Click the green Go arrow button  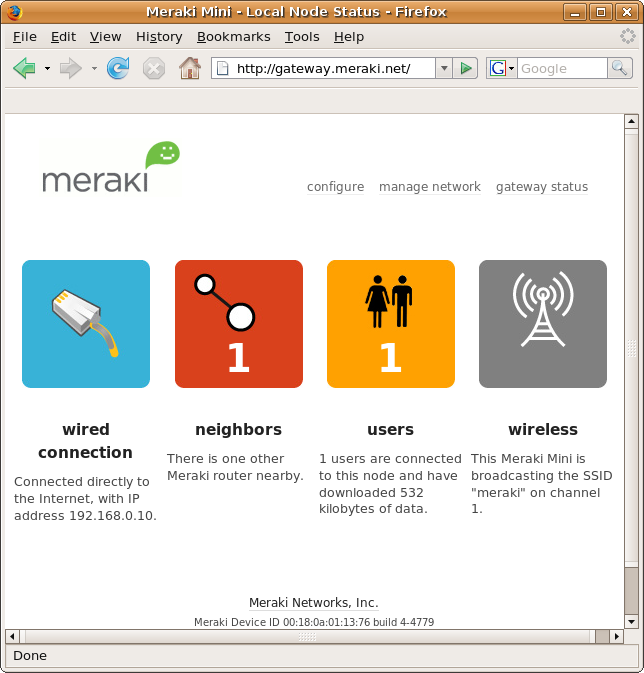[x=466, y=68]
